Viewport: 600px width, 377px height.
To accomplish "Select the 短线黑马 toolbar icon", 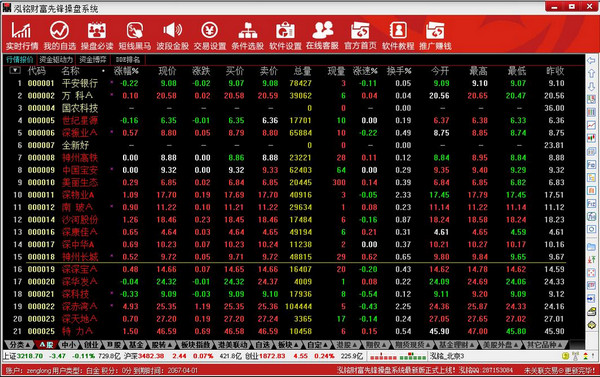I will pos(135,35).
